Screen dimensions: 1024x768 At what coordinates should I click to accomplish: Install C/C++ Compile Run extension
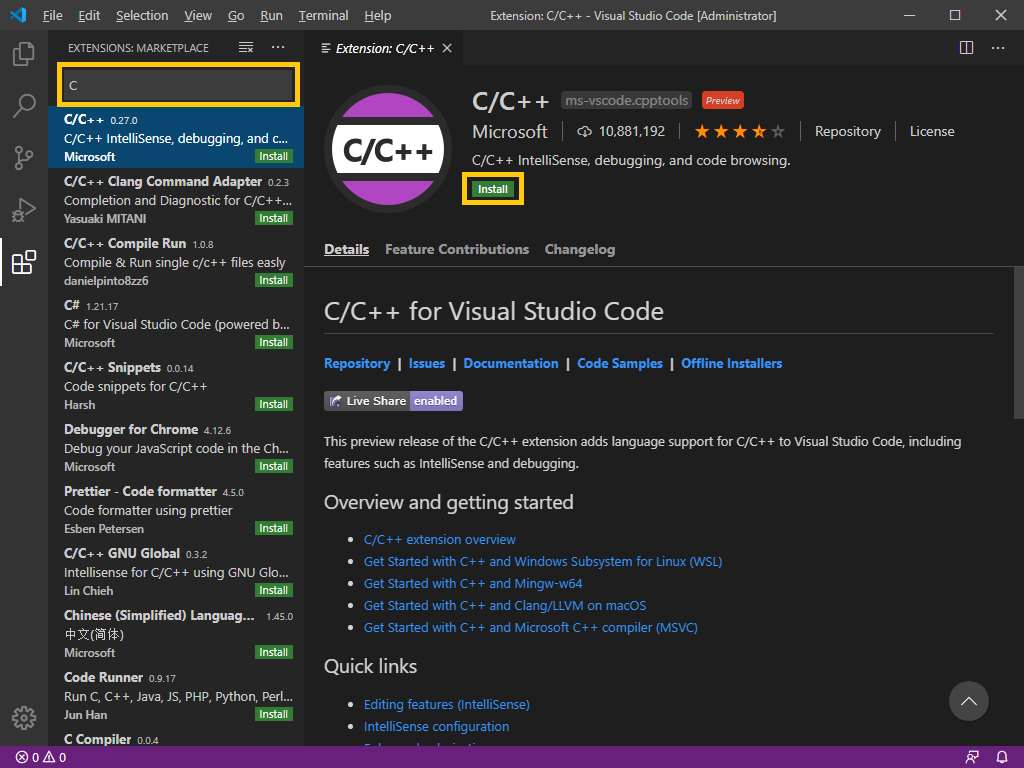pos(274,280)
